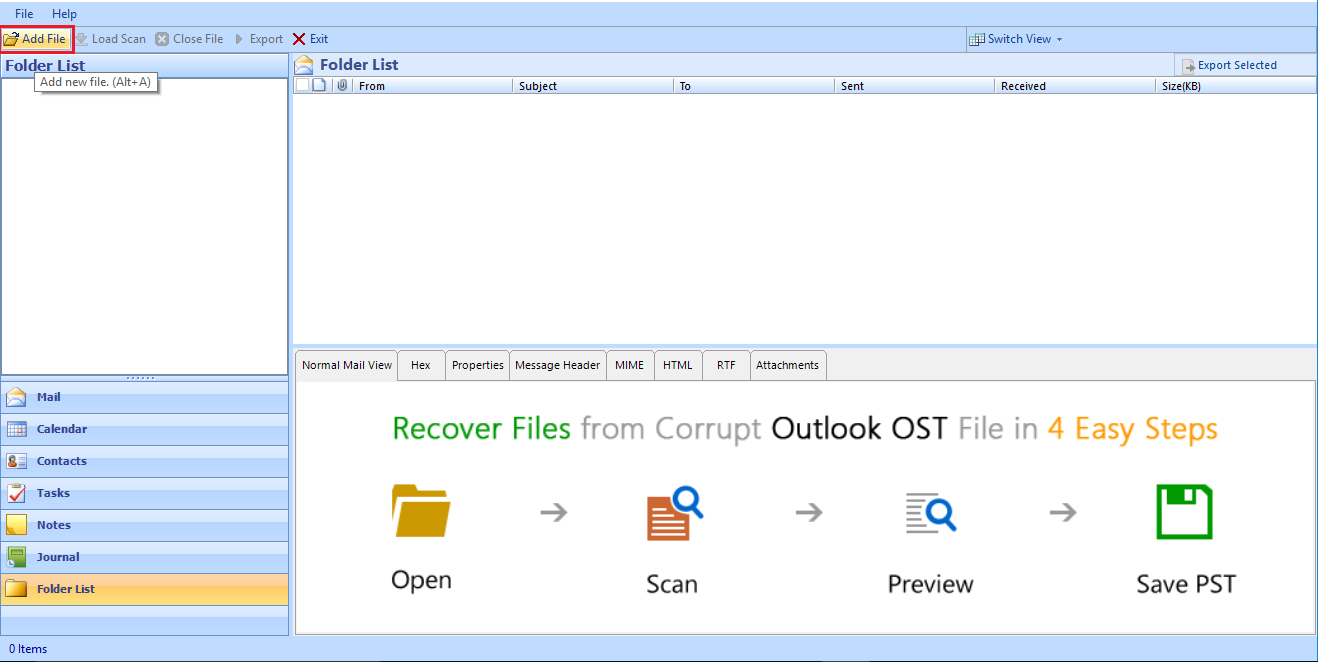Sort by the To column header
The height and width of the screenshot is (662, 1318).
(755, 86)
